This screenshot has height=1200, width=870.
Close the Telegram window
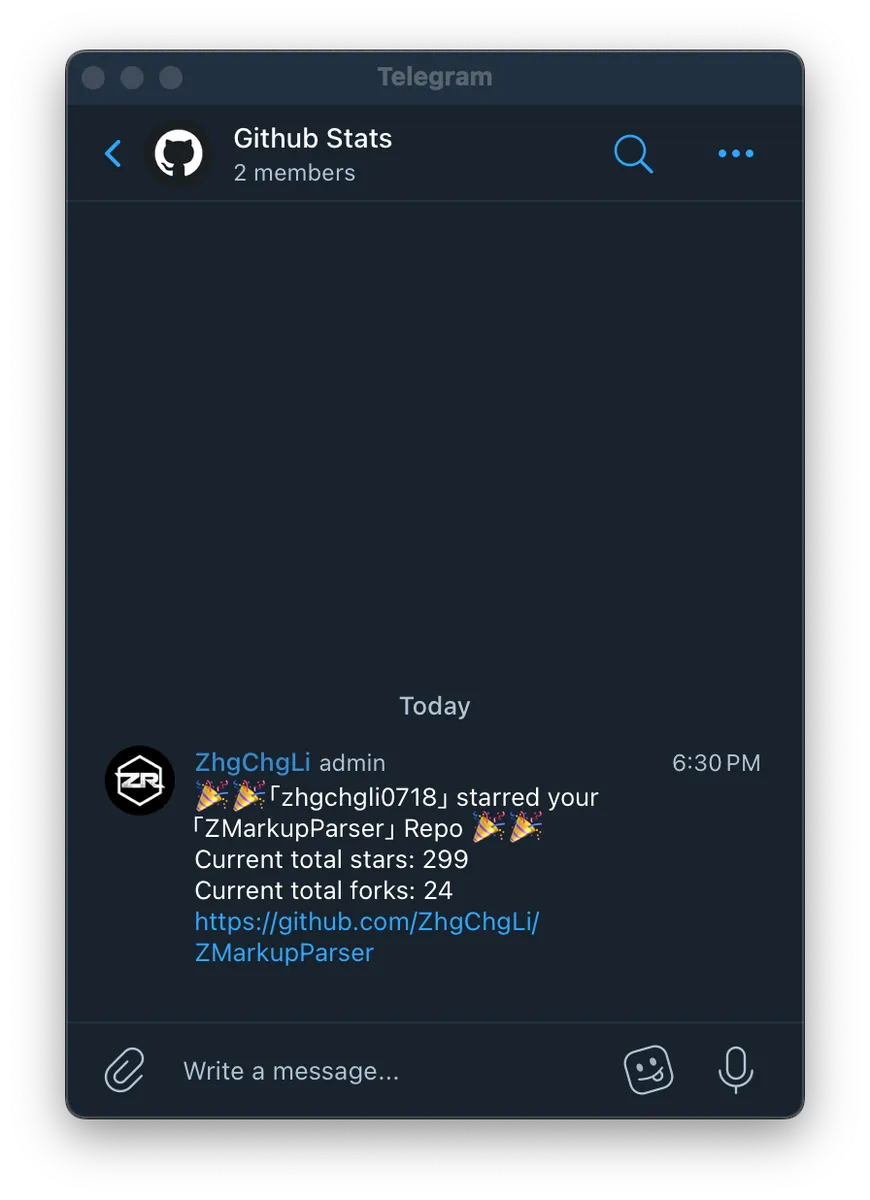tap(93, 77)
